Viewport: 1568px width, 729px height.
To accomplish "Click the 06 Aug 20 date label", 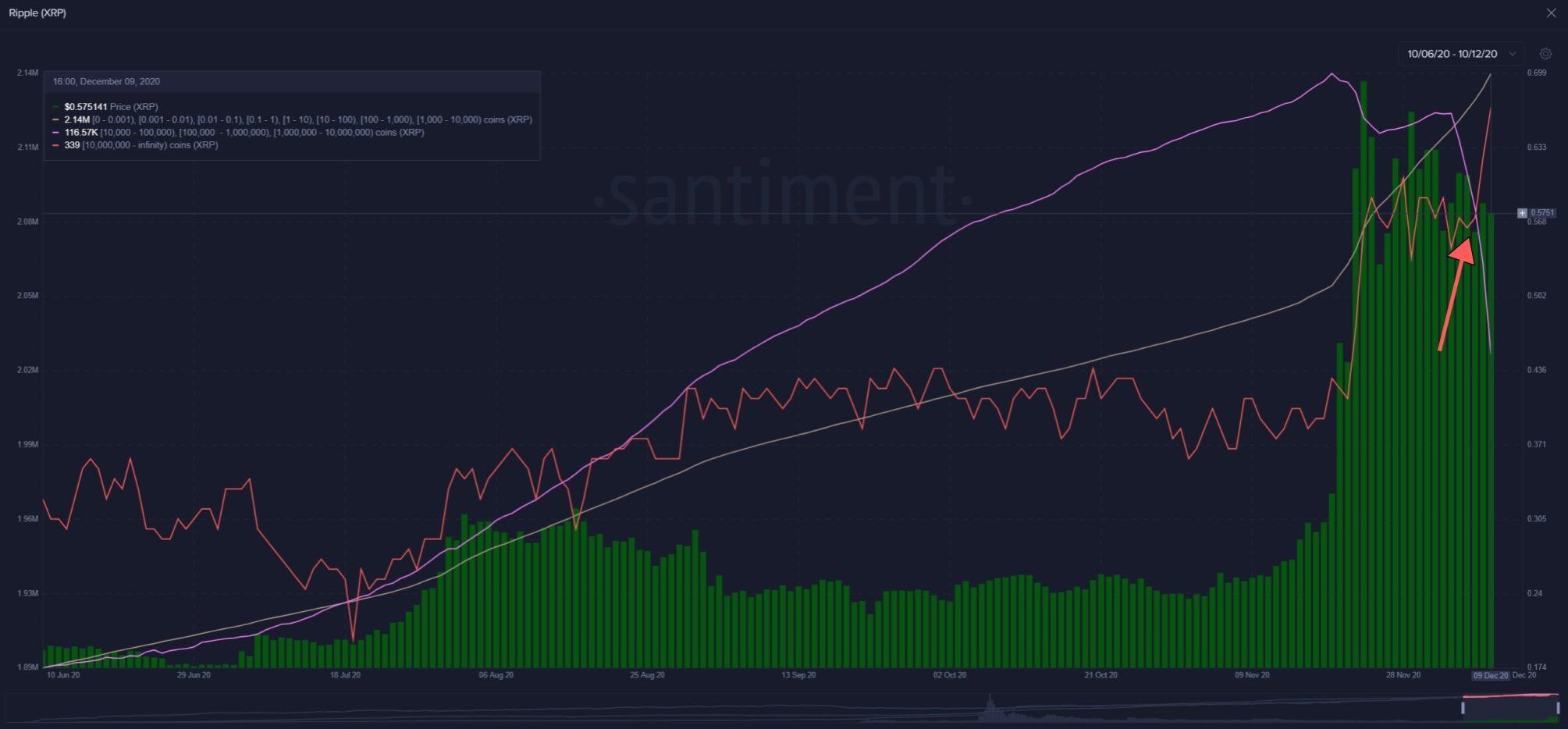I will 496,675.
